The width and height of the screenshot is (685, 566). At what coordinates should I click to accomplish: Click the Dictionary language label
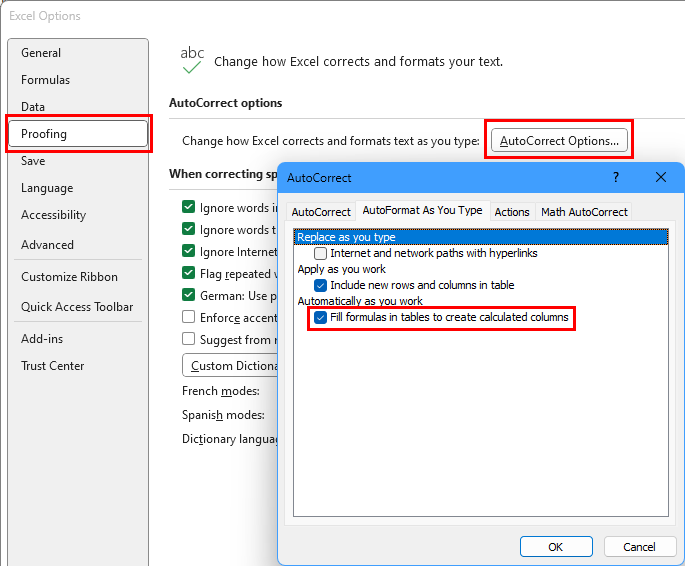230,439
